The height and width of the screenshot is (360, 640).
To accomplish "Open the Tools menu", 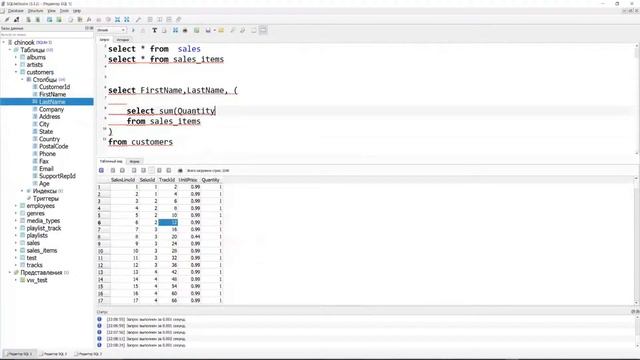I will [x=64, y=11].
